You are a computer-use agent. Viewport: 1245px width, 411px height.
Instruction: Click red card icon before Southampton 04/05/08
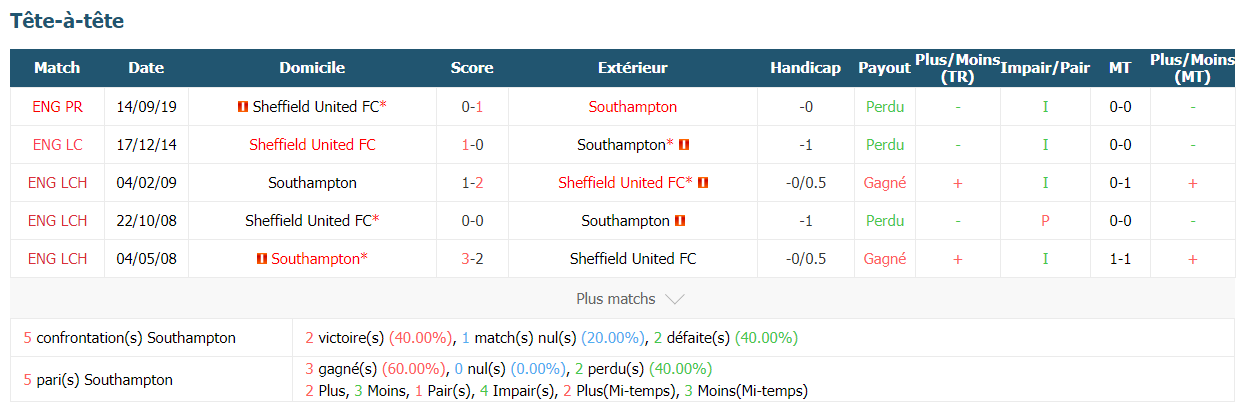tap(262, 259)
